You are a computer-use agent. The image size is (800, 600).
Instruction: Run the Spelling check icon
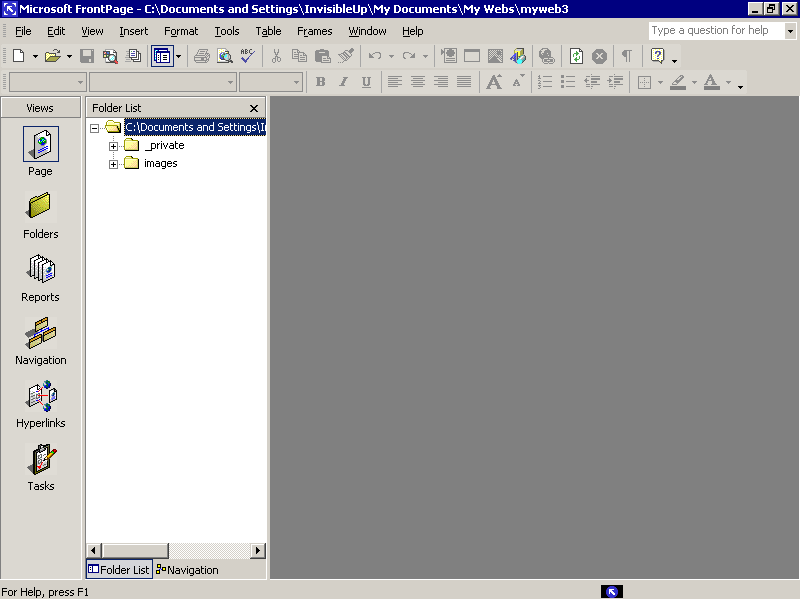[248, 56]
